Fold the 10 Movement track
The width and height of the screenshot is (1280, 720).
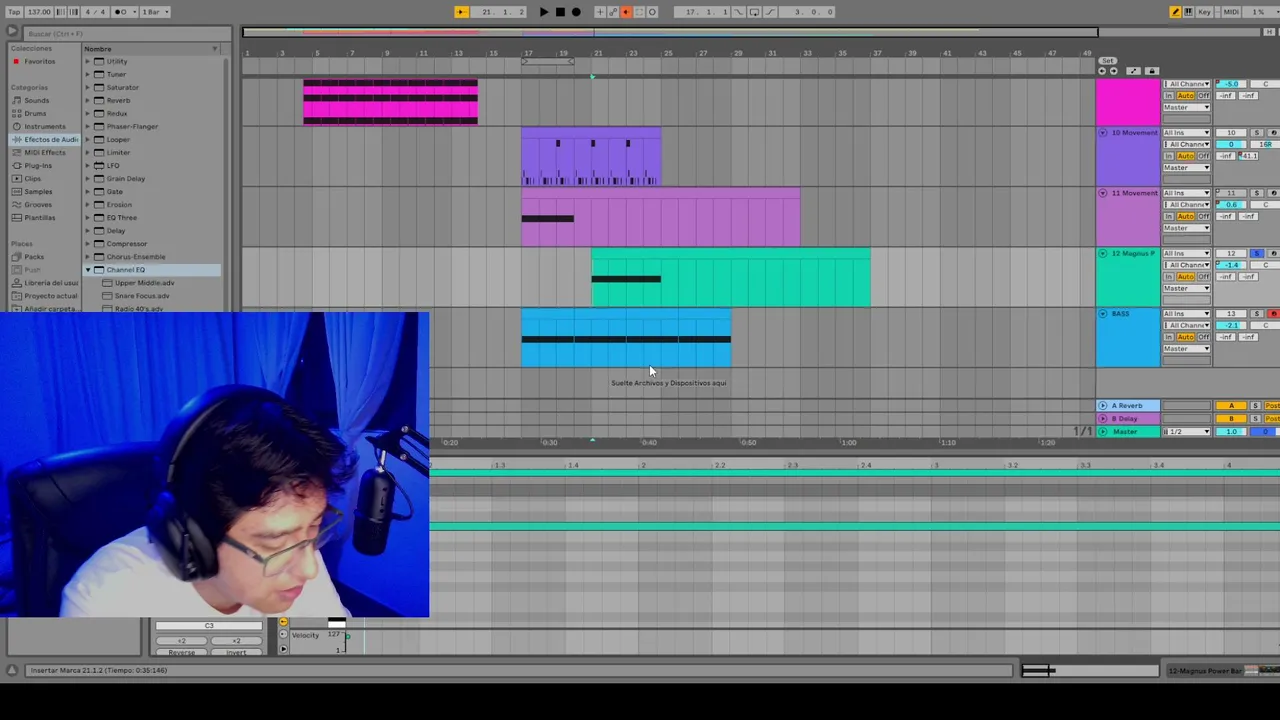pyautogui.click(x=1103, y=133)
